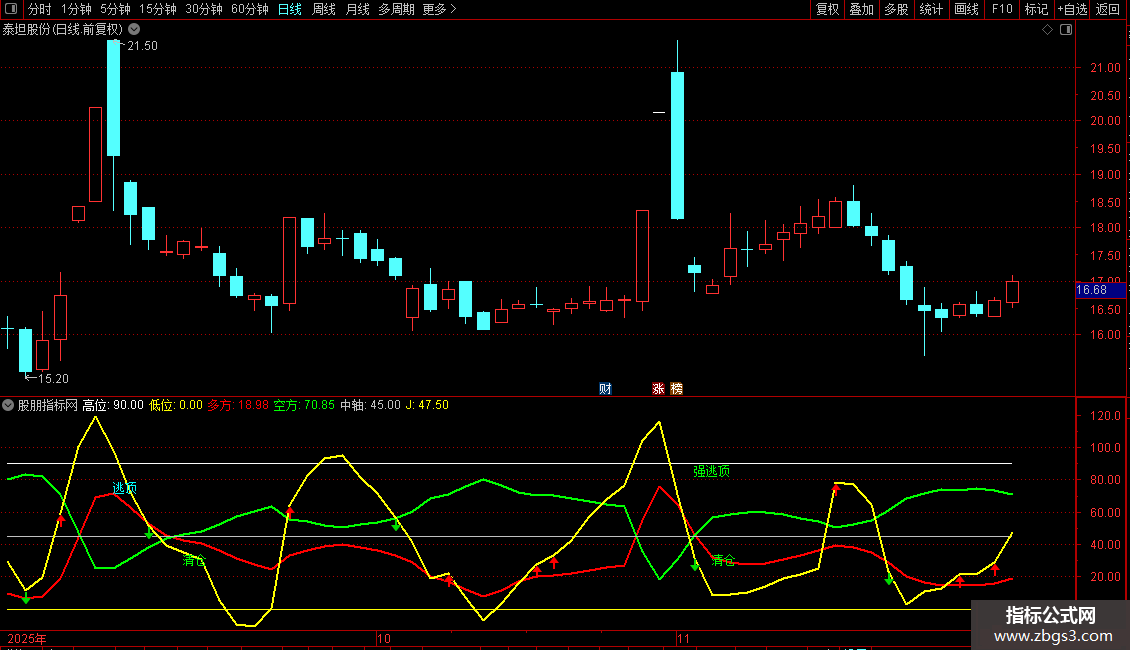Viewport: 1130px width, 650px height.
Task: Click the 返回 back button
Action: click(1108, 9)
